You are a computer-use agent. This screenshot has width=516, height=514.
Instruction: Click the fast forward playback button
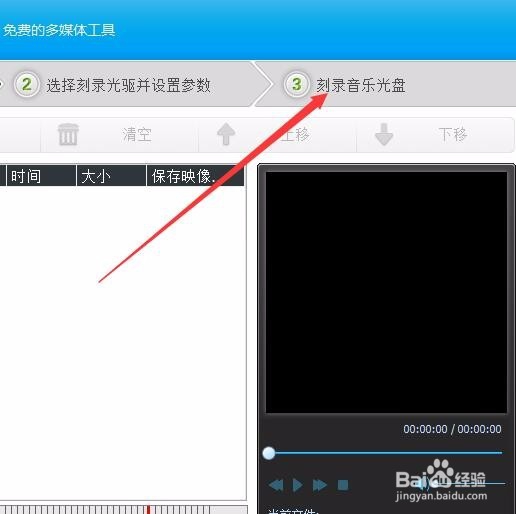(x=320, y=485)
